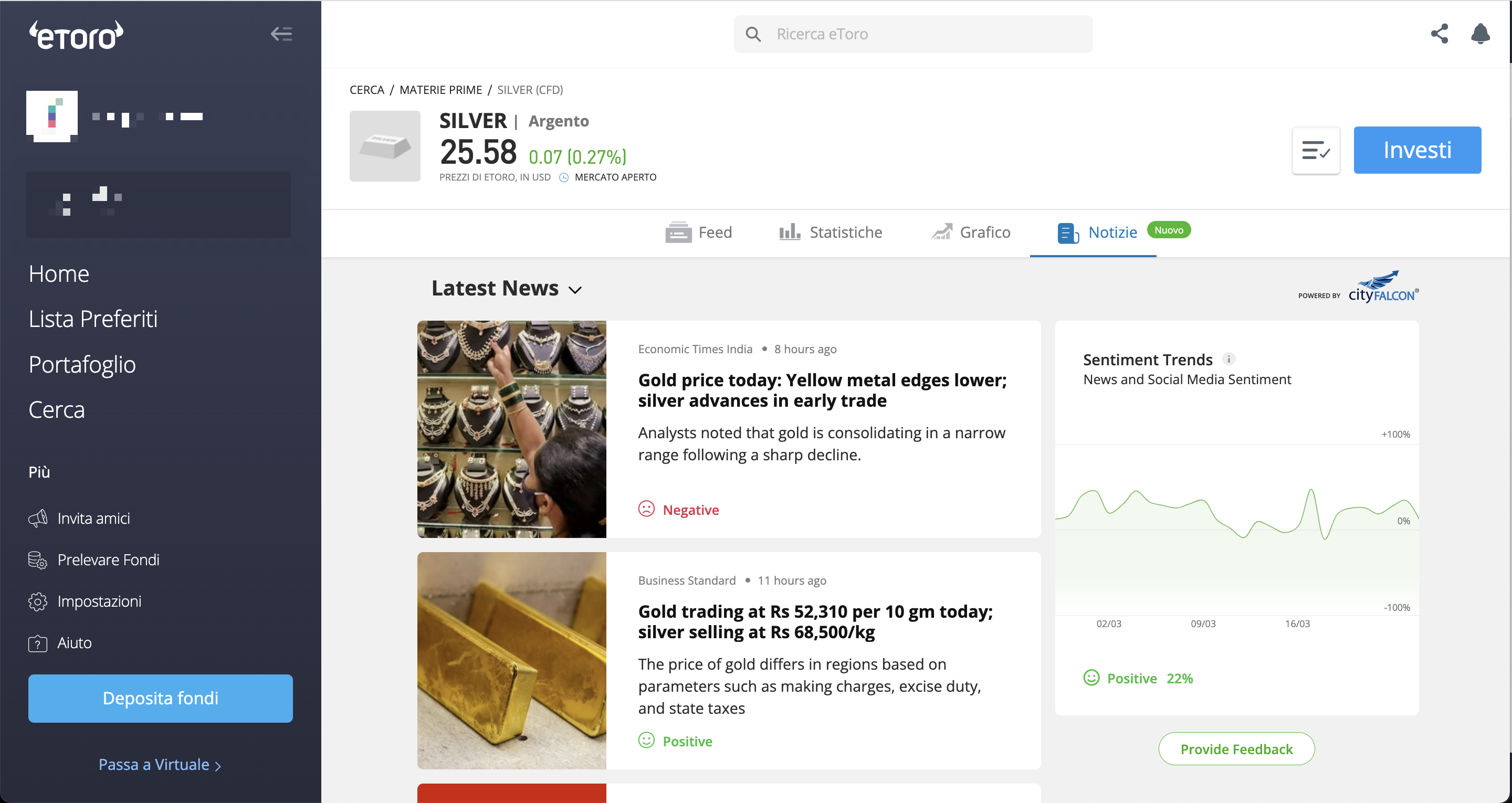Click Provide Feedback button
The height and width of the screenshot is (803, 1512).
[1236, 749]
